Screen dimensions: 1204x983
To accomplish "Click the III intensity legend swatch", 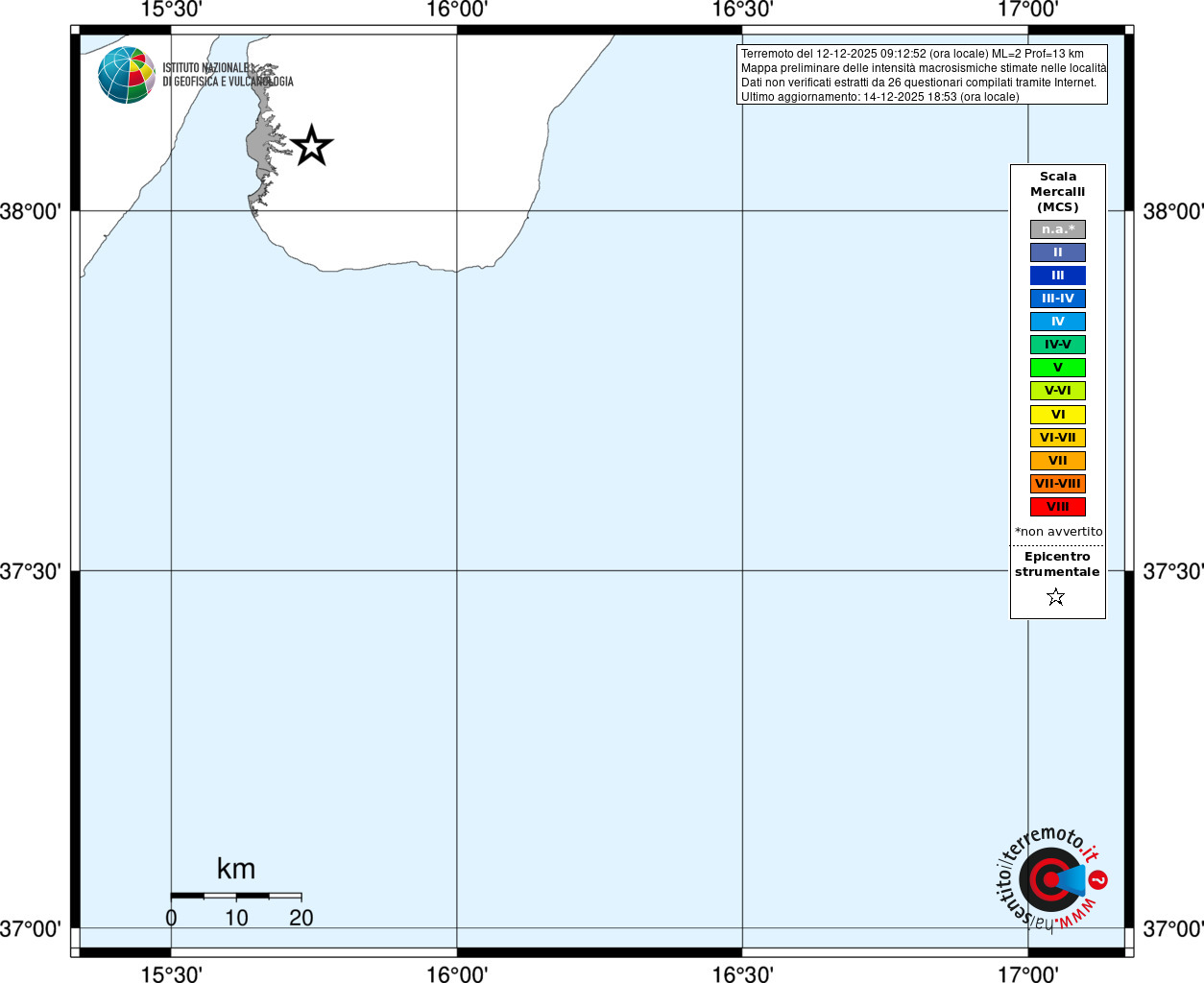I will [1058, 276].
